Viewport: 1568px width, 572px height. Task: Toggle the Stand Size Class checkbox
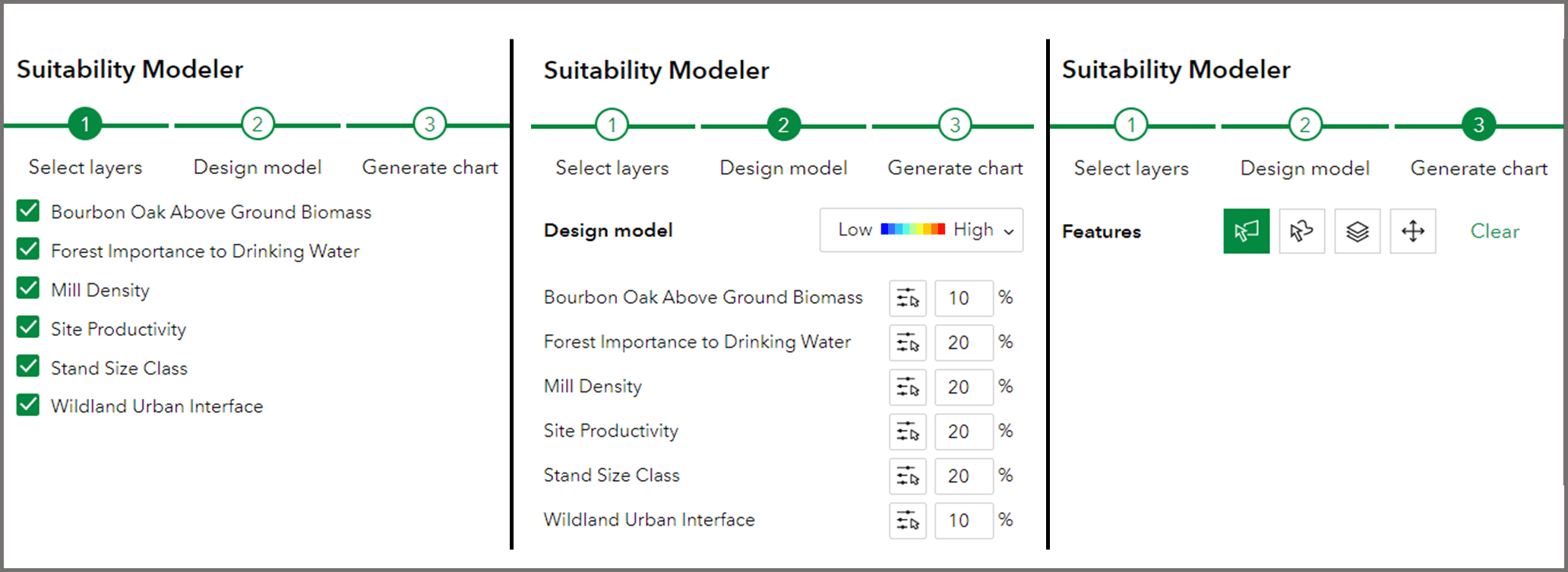point(28,366)
